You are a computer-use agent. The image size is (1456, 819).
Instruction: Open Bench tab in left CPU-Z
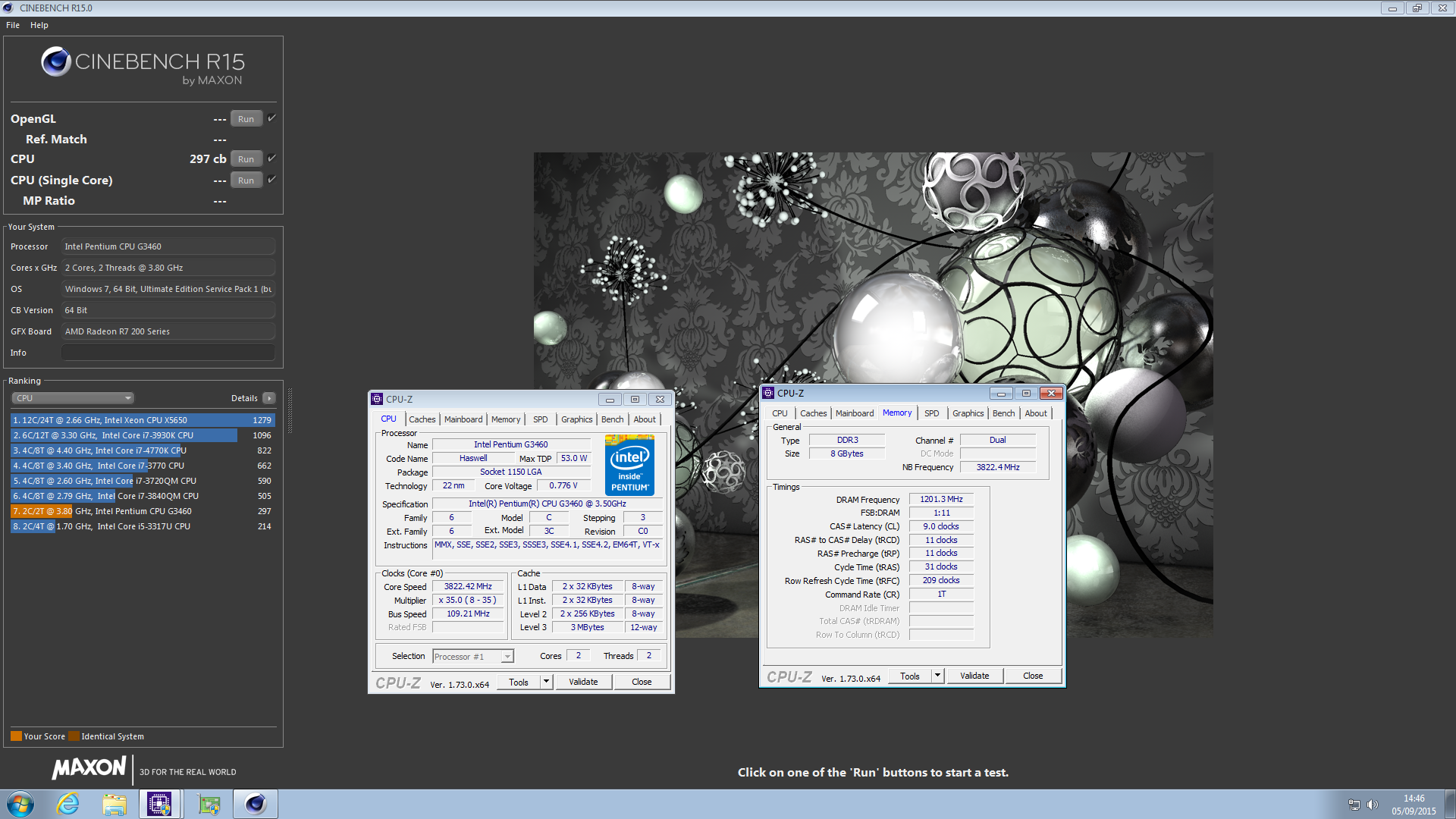pyautogui.click(x=612, y=419)
